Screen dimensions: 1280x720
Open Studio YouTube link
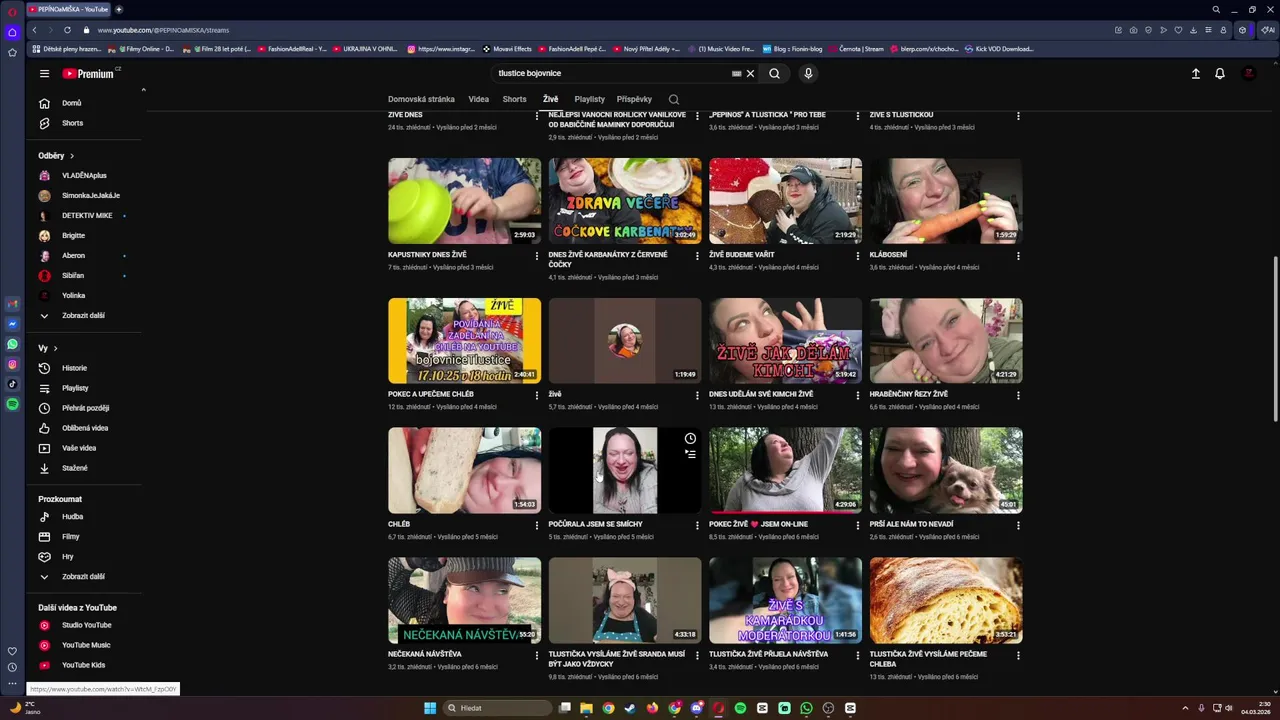(84, 625)
